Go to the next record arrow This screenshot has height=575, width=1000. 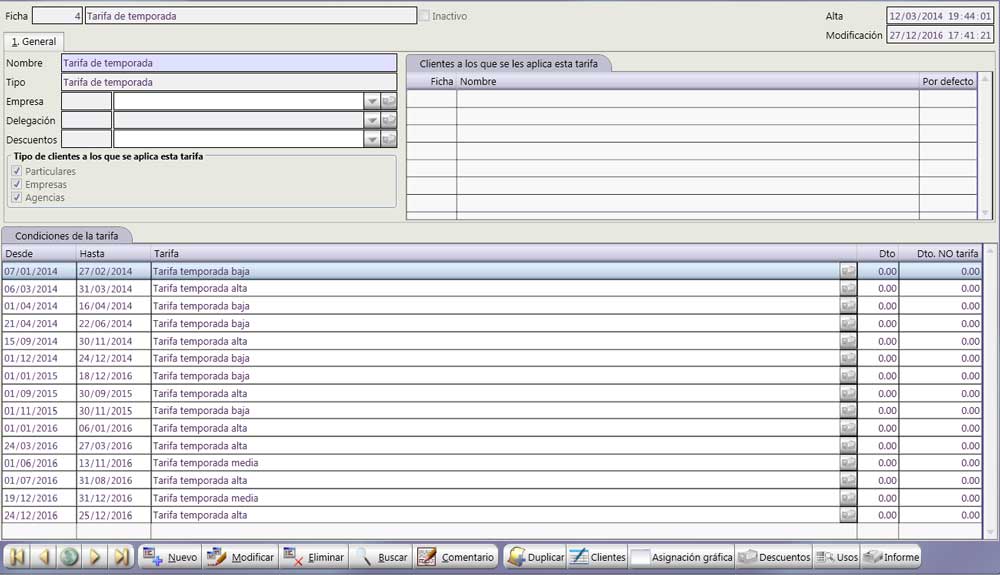pyautogui.click(x=95, y=557)
